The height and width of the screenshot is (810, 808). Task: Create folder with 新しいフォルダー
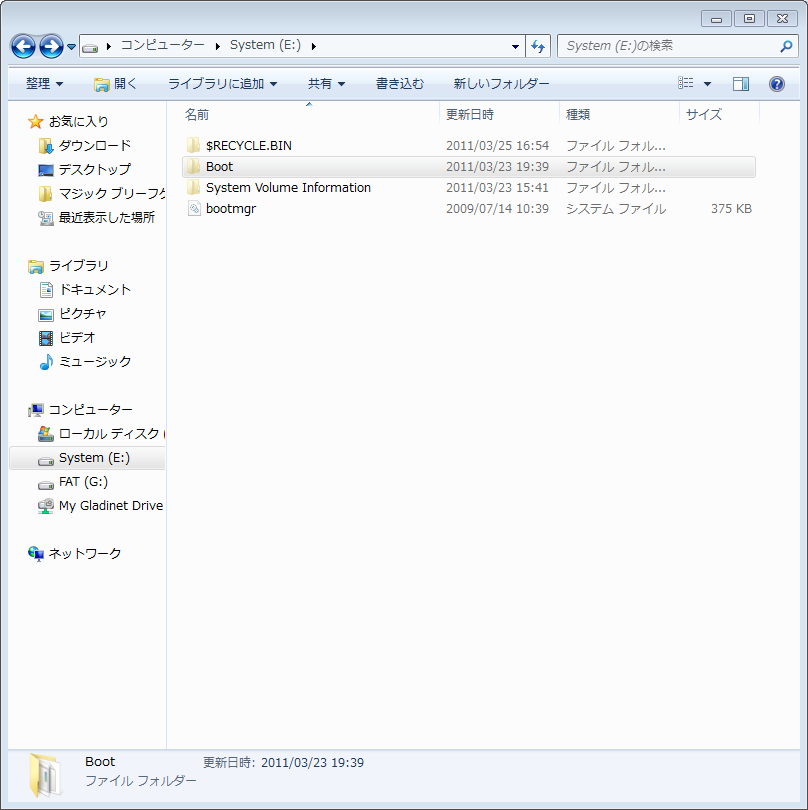point(501,84)
